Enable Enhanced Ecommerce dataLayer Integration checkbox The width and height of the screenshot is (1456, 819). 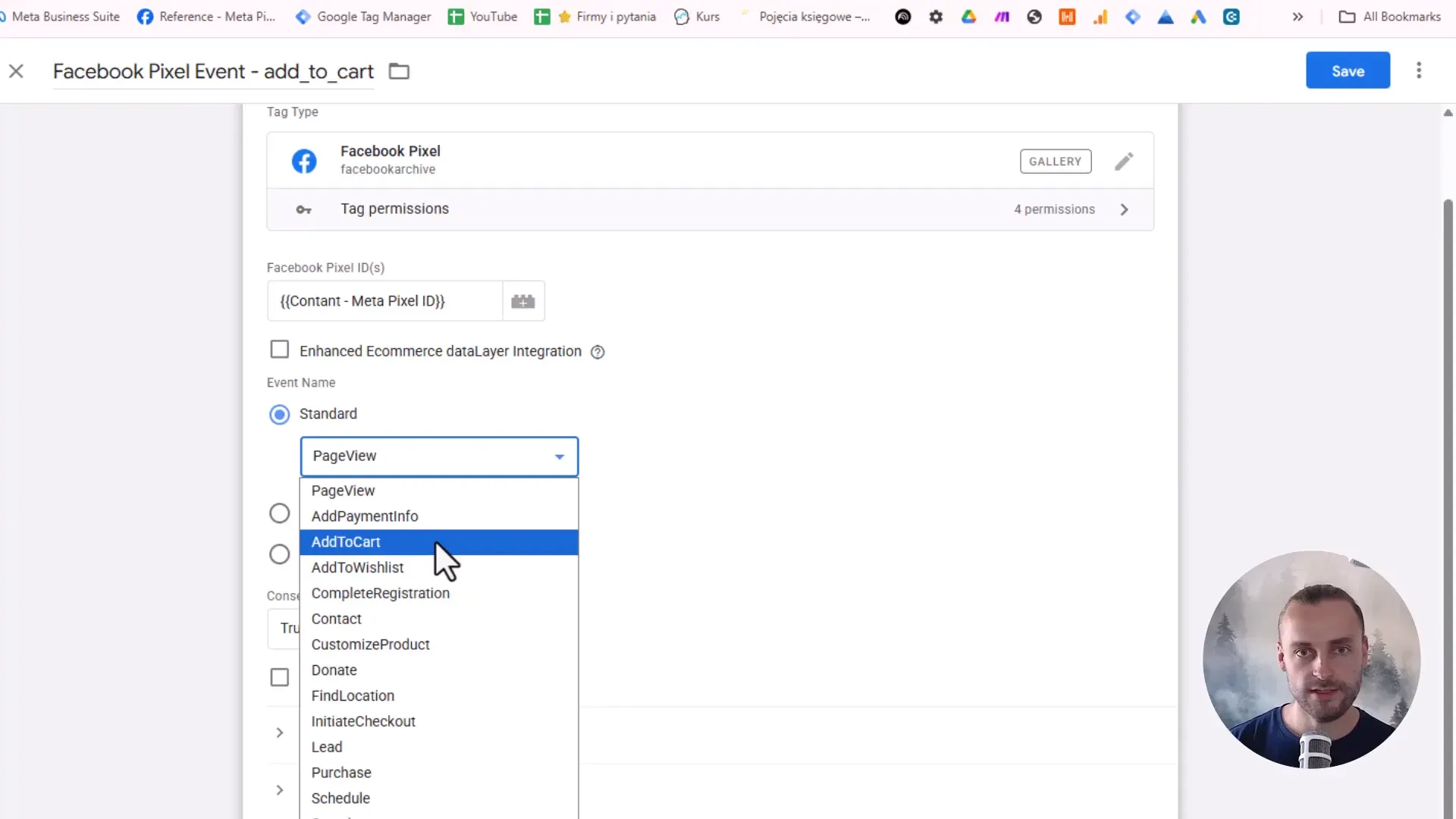click(x=280, y=350)
